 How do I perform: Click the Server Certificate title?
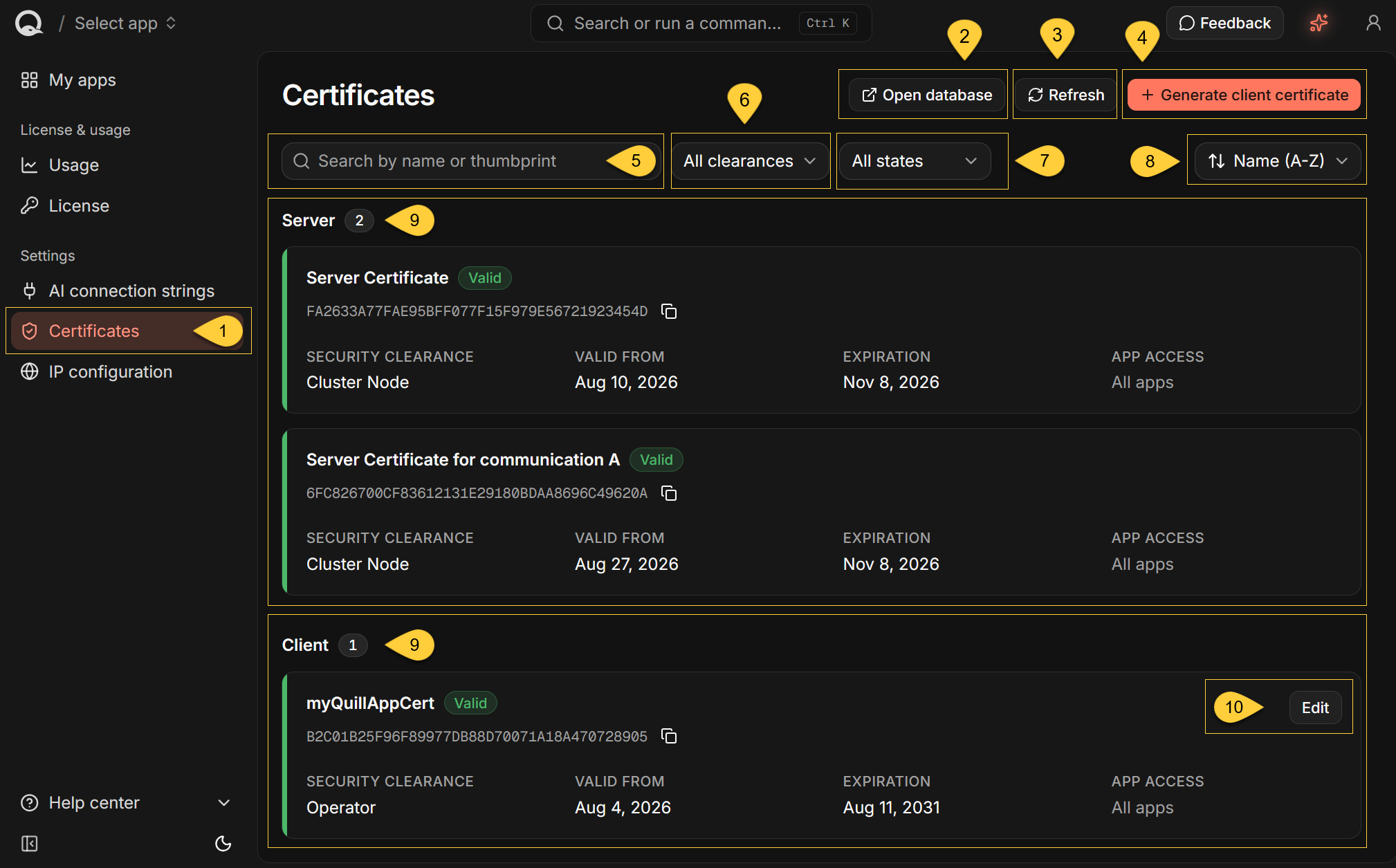point(377,278)
